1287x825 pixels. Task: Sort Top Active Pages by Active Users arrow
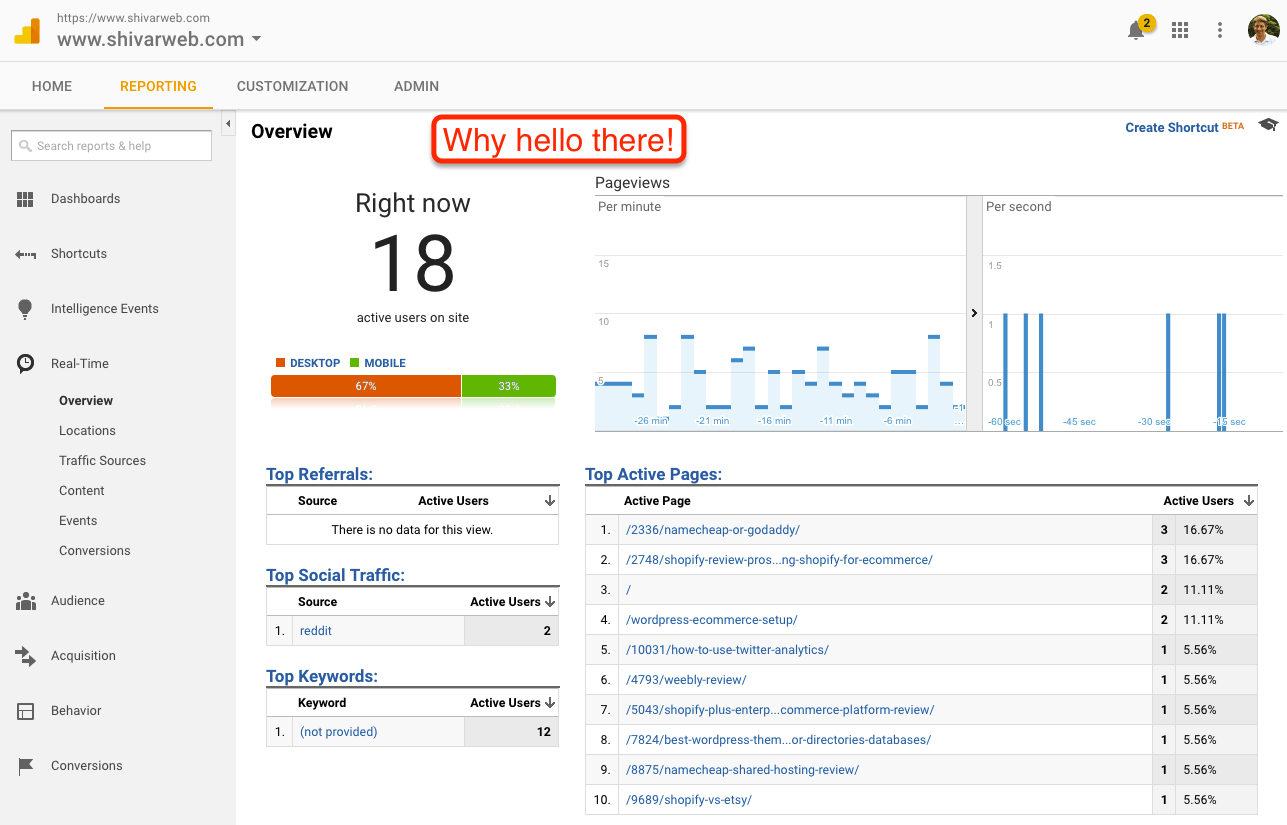pyautogui.click(x=1249, y=501)
